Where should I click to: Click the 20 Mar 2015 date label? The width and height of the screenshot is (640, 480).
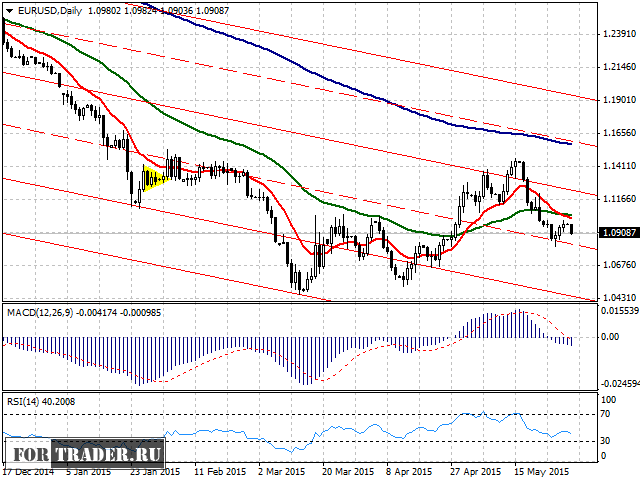(349, 471)
